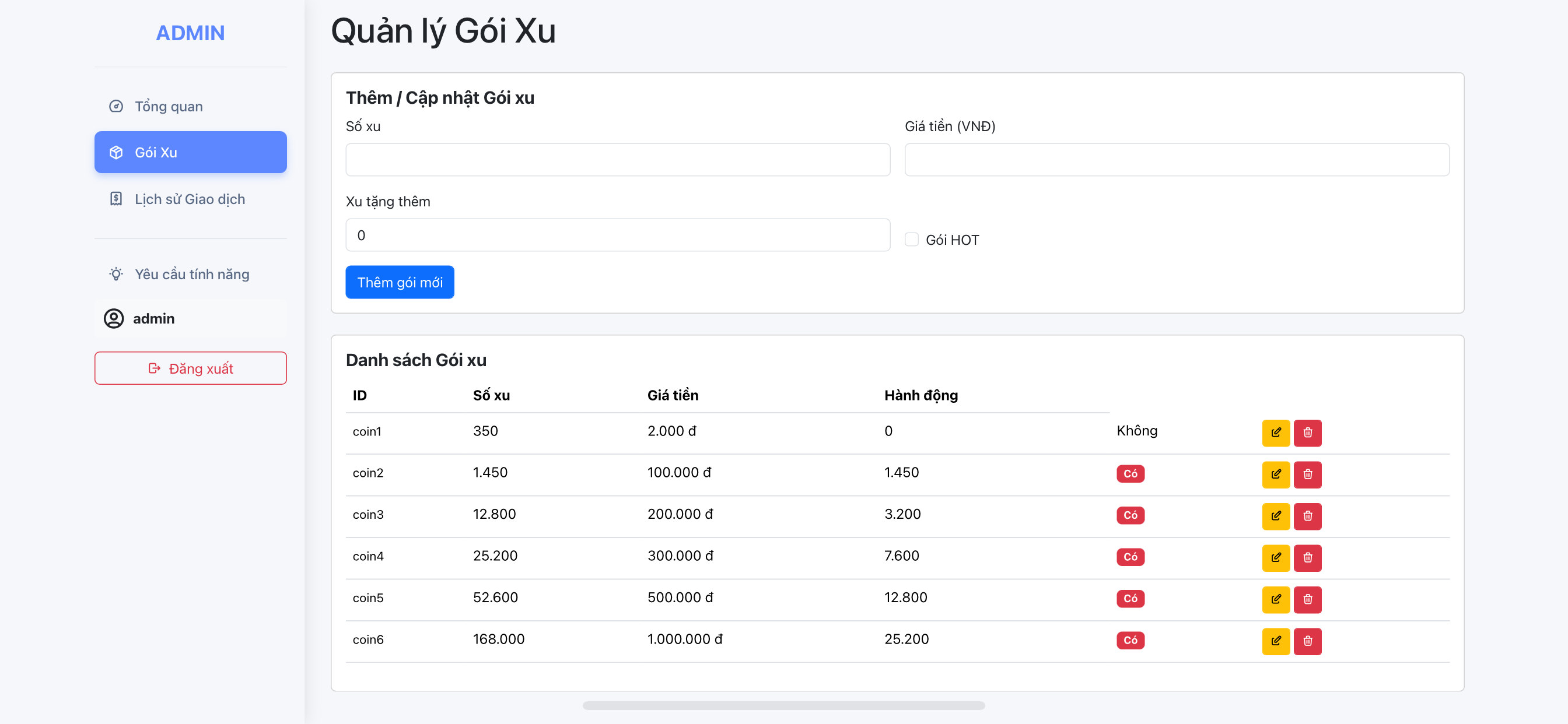Delete the coin1 package with trash icon
The image size is (1568, 724).
(x=1307, y=433)
